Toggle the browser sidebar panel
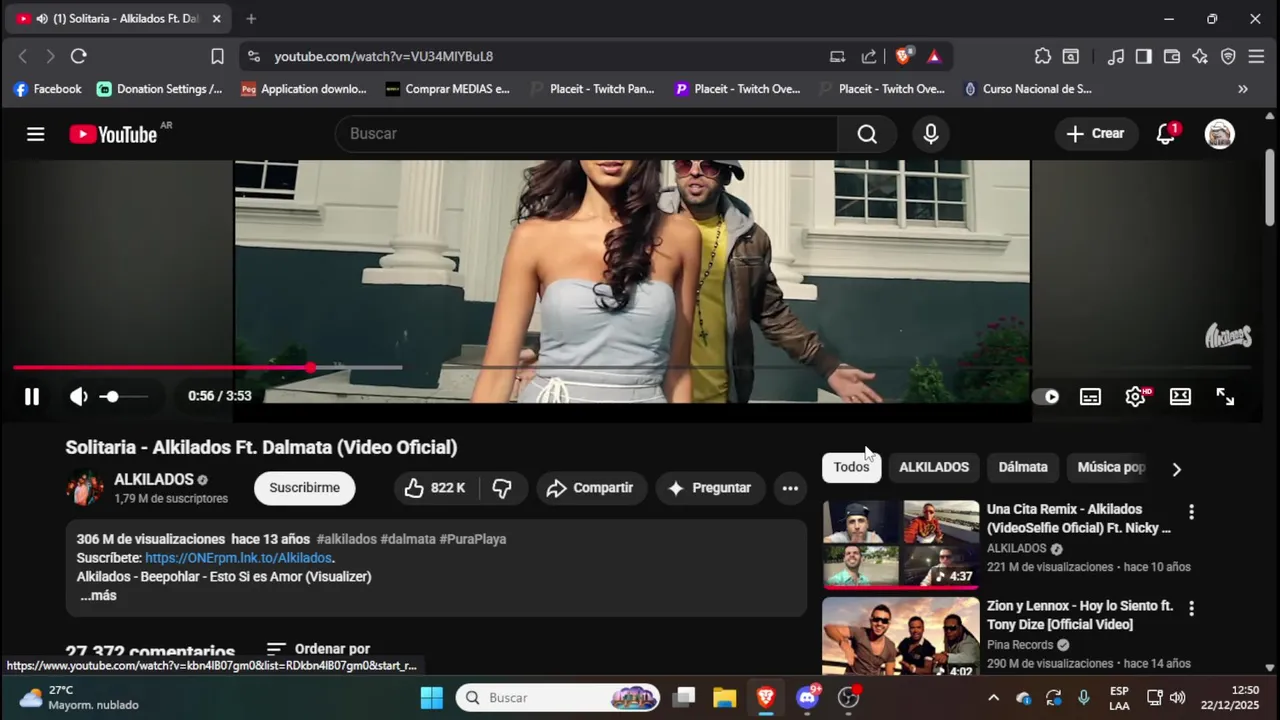This screenshot has width=1280, height=720. click(x=1143, y=57)
